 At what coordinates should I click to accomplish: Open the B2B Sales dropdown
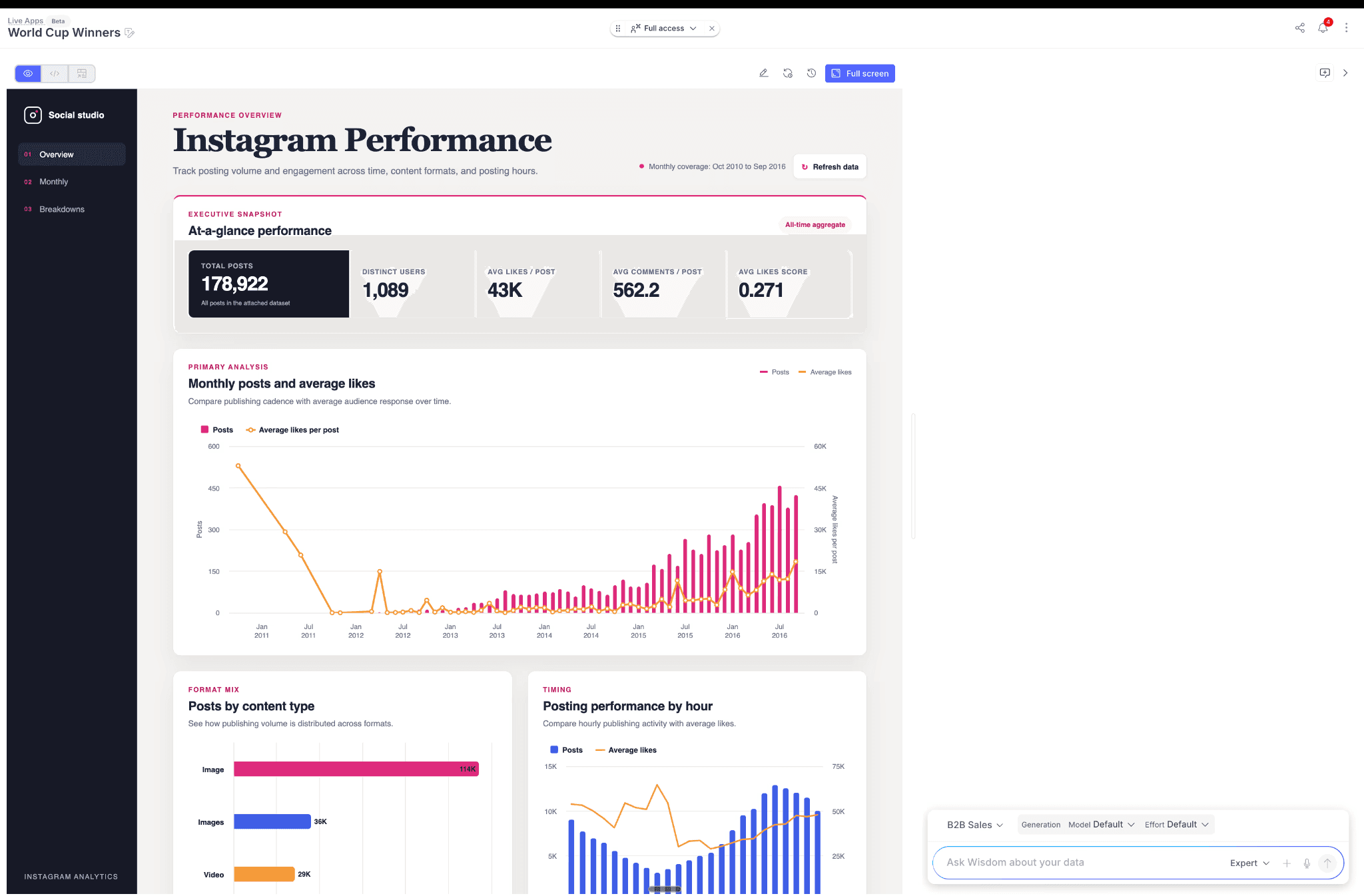pyautogui.click(x=974, y=825)
